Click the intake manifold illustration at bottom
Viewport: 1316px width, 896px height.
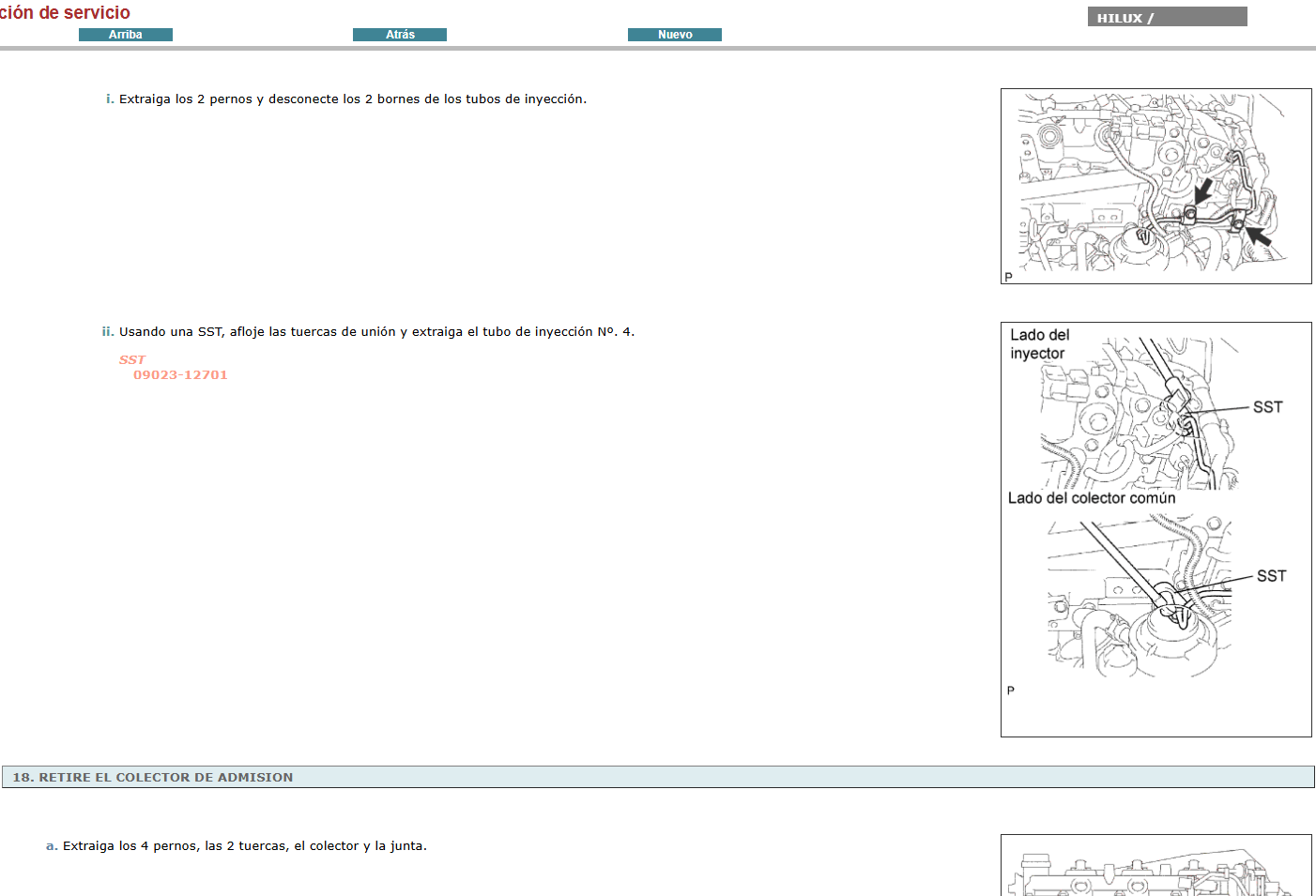coord(1156,868)
